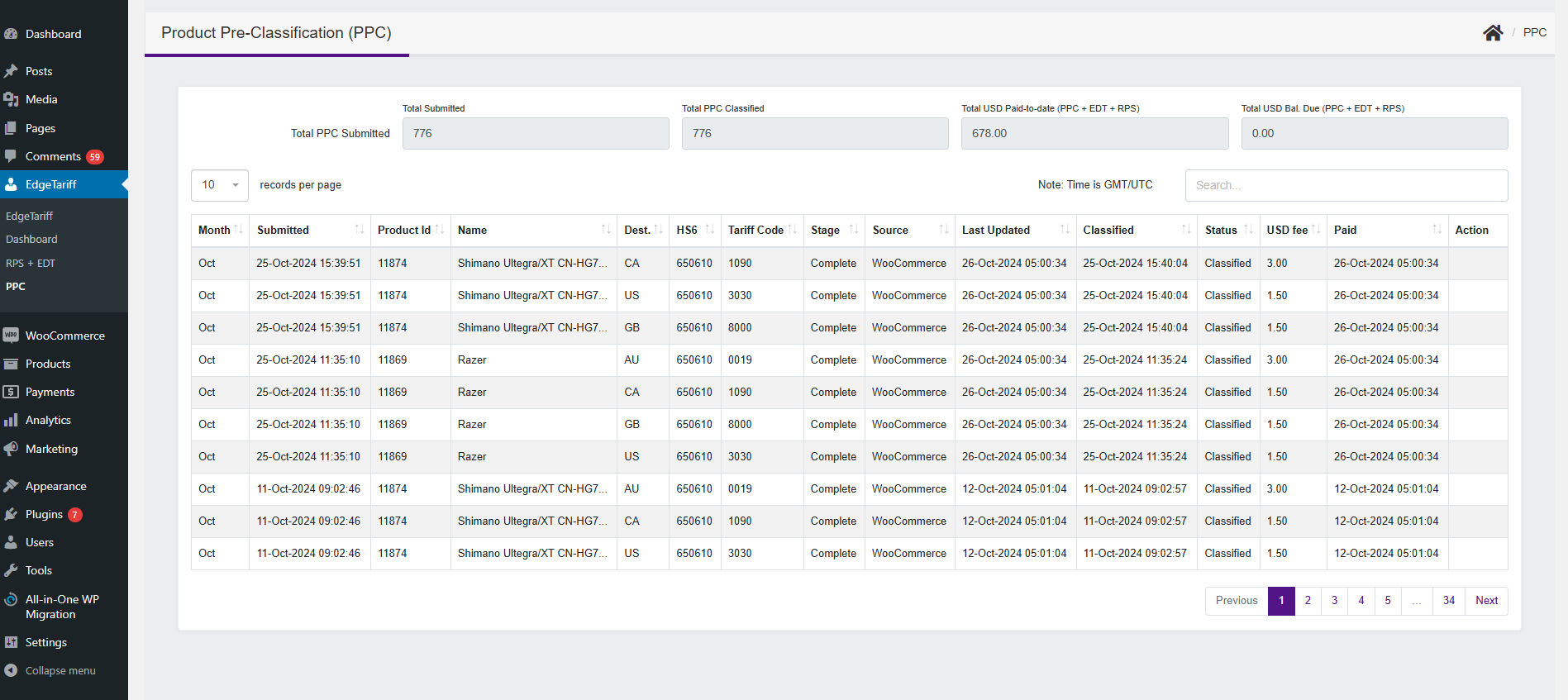1568x700 pixels.
Task: Open the Comments menu label
Action: coord(53,156)
